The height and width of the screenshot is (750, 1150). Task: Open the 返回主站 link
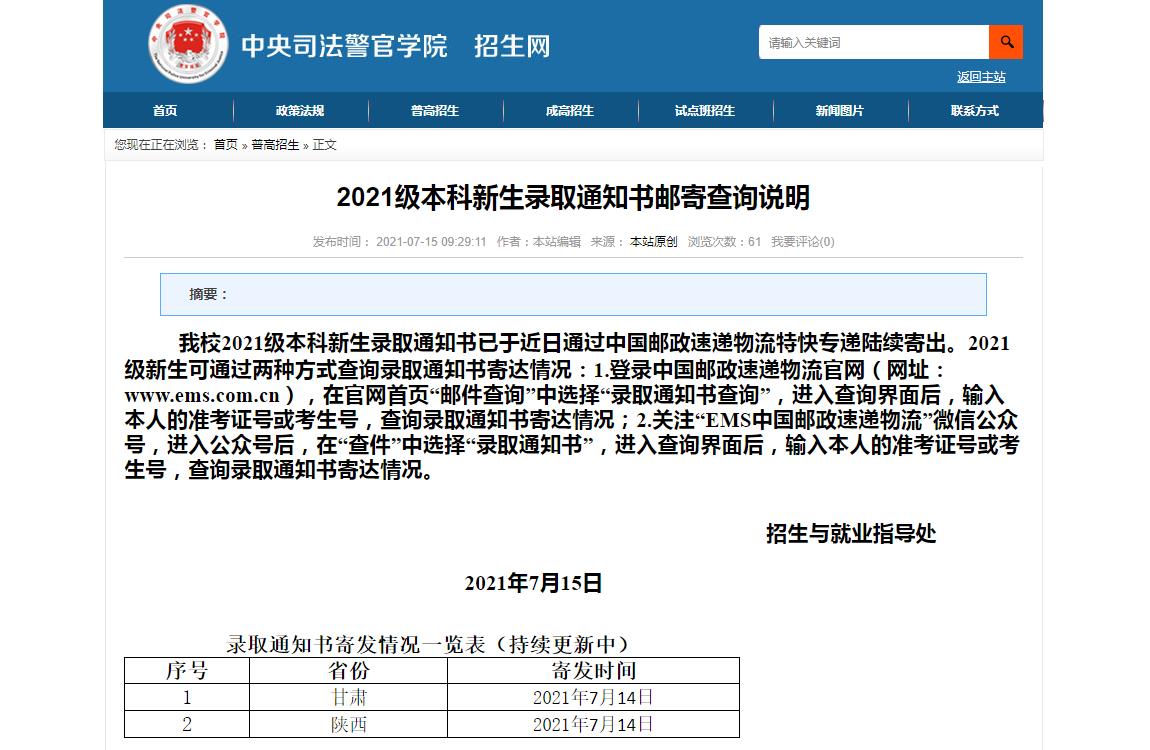coord(981,77)
